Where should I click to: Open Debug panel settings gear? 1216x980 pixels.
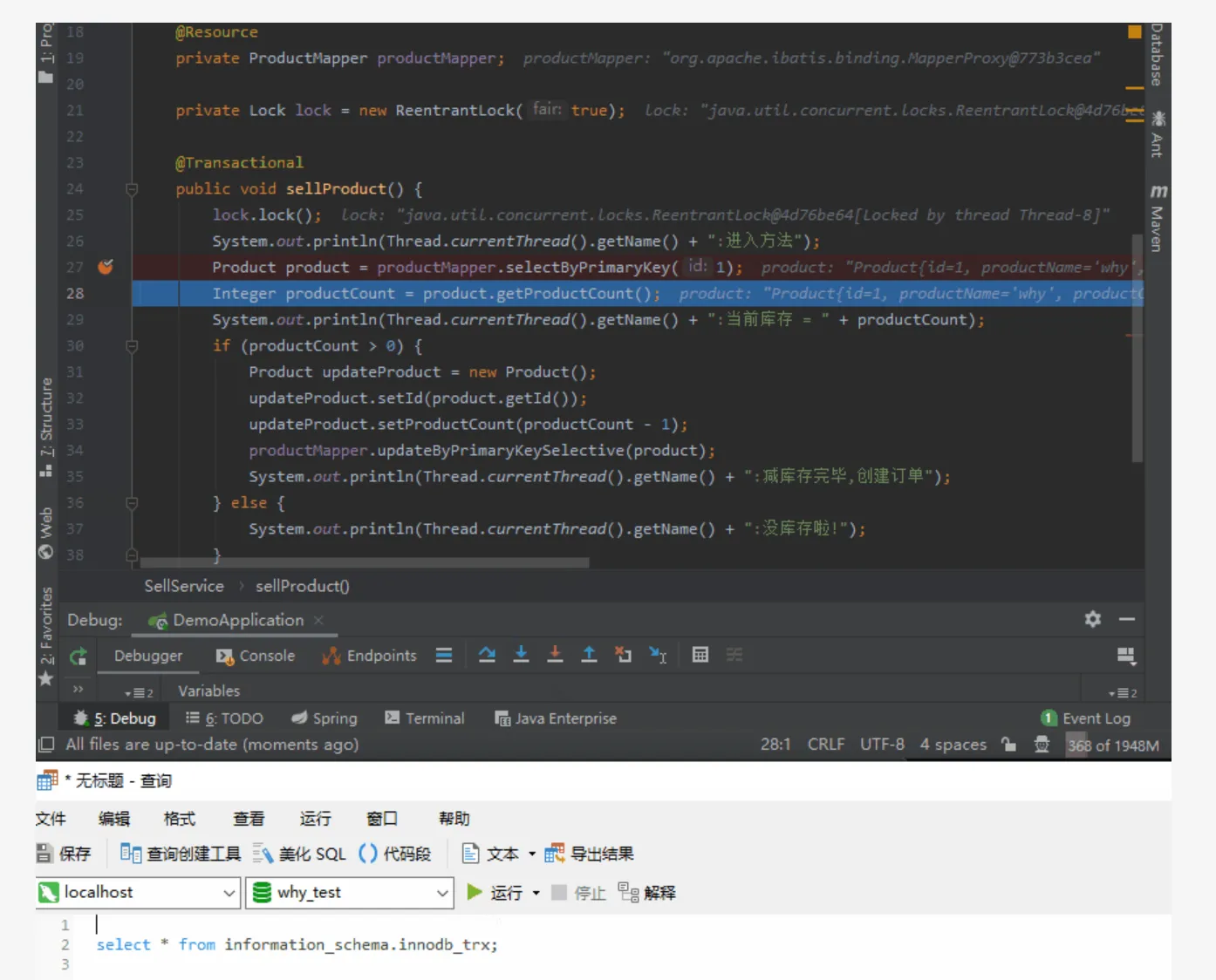tap(1092, 619)
